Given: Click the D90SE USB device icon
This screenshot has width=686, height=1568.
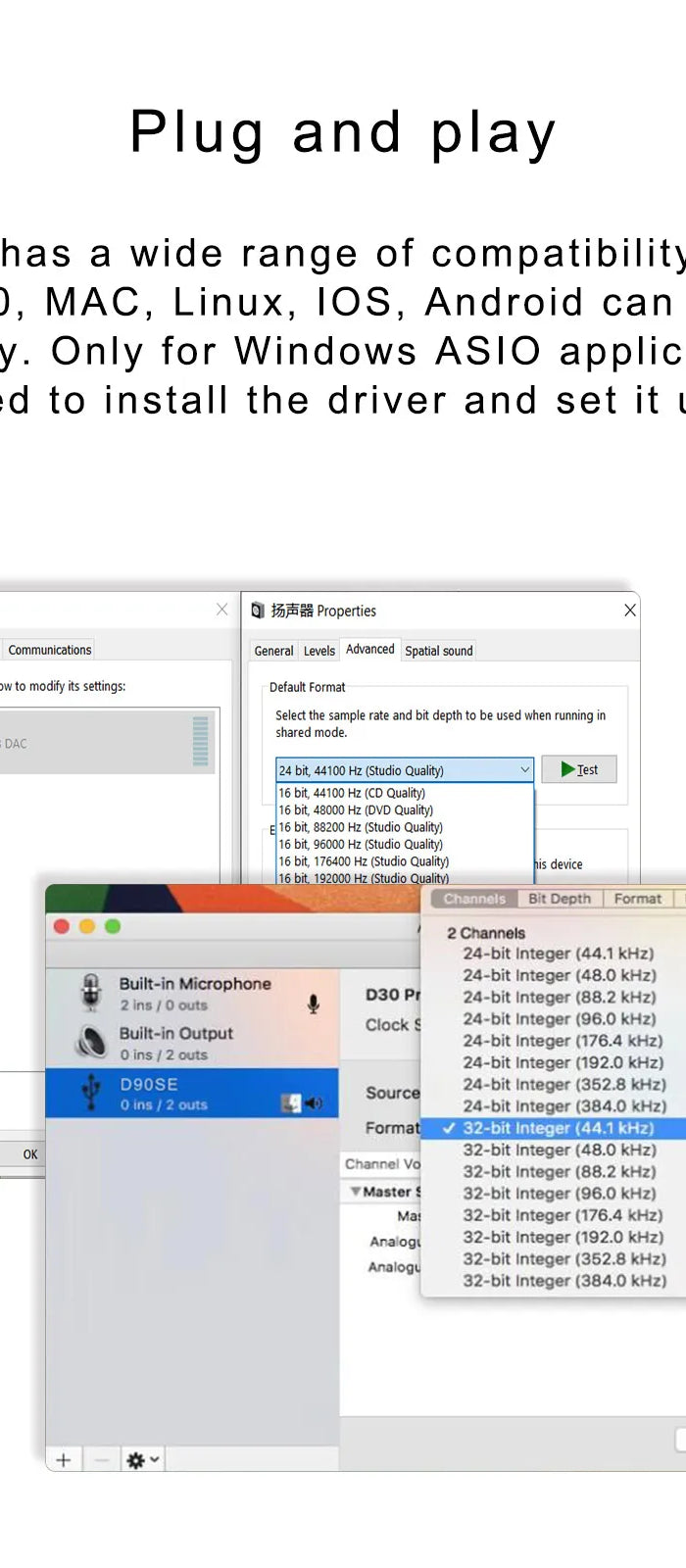Looking at the screenshot, I should point(91,1092).
